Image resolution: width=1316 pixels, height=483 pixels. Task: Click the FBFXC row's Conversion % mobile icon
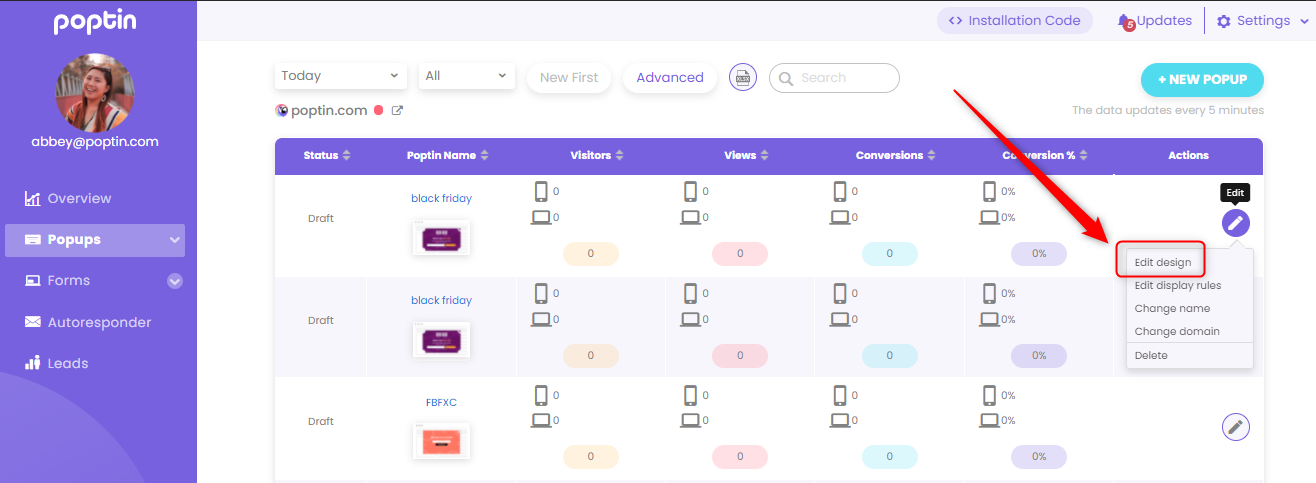[x=989, y=395]
